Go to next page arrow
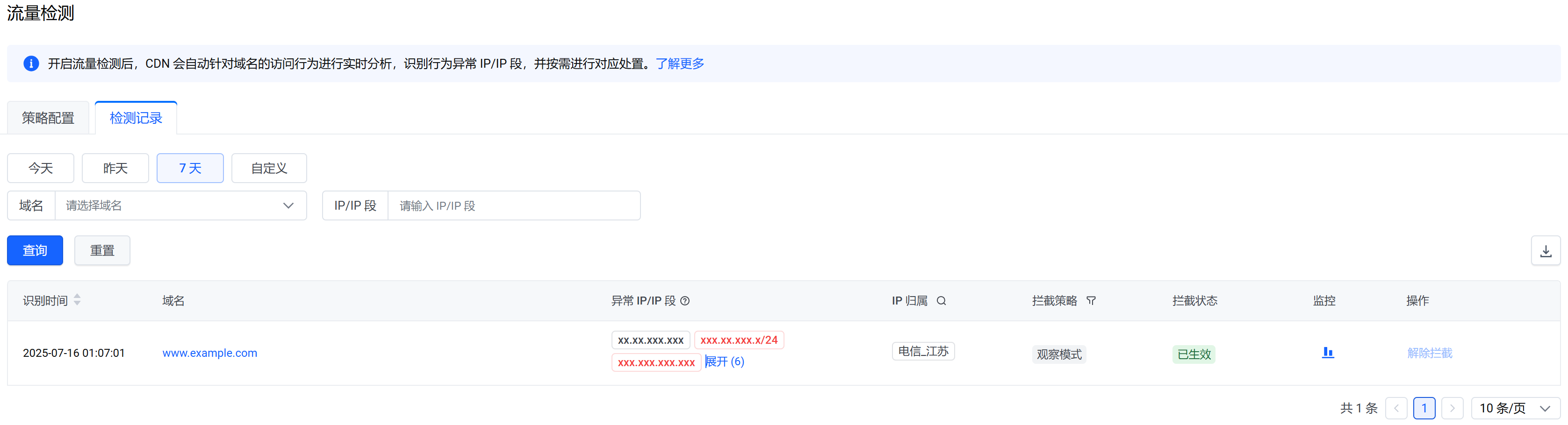The image size is (1568, 425). (1452, 408)
